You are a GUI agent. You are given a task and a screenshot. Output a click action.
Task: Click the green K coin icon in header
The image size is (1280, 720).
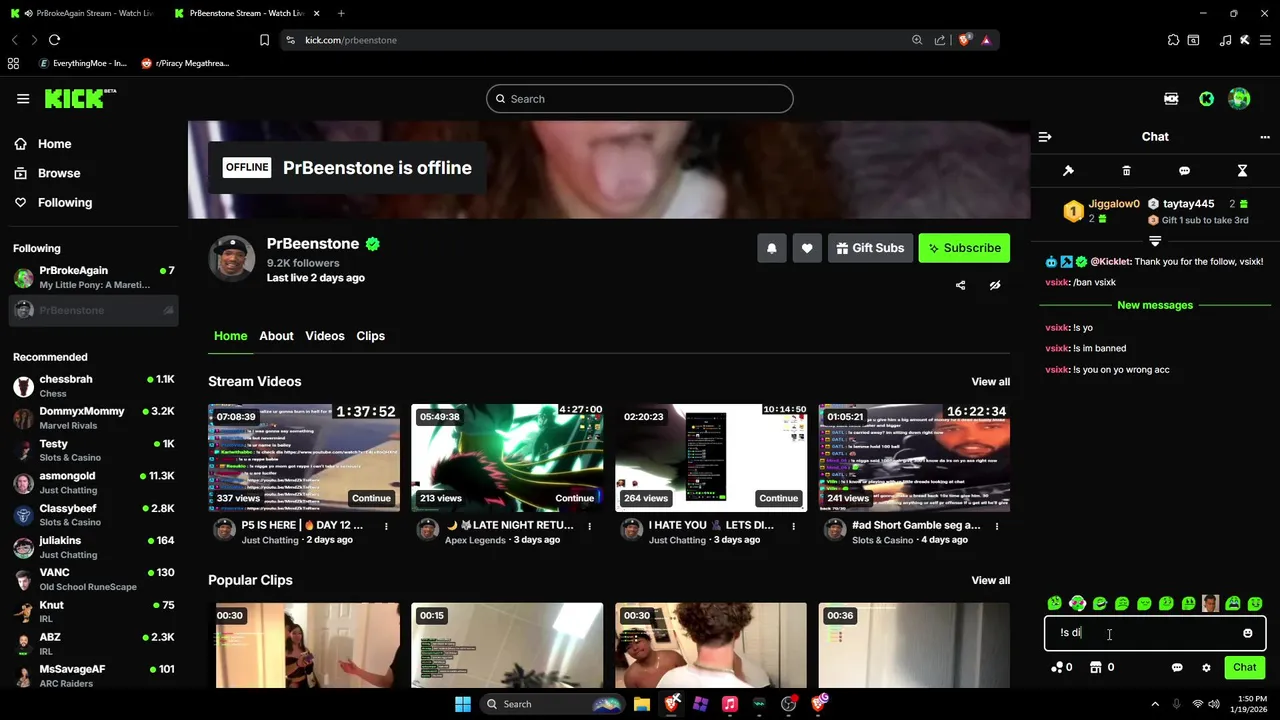click(1207, 99)
